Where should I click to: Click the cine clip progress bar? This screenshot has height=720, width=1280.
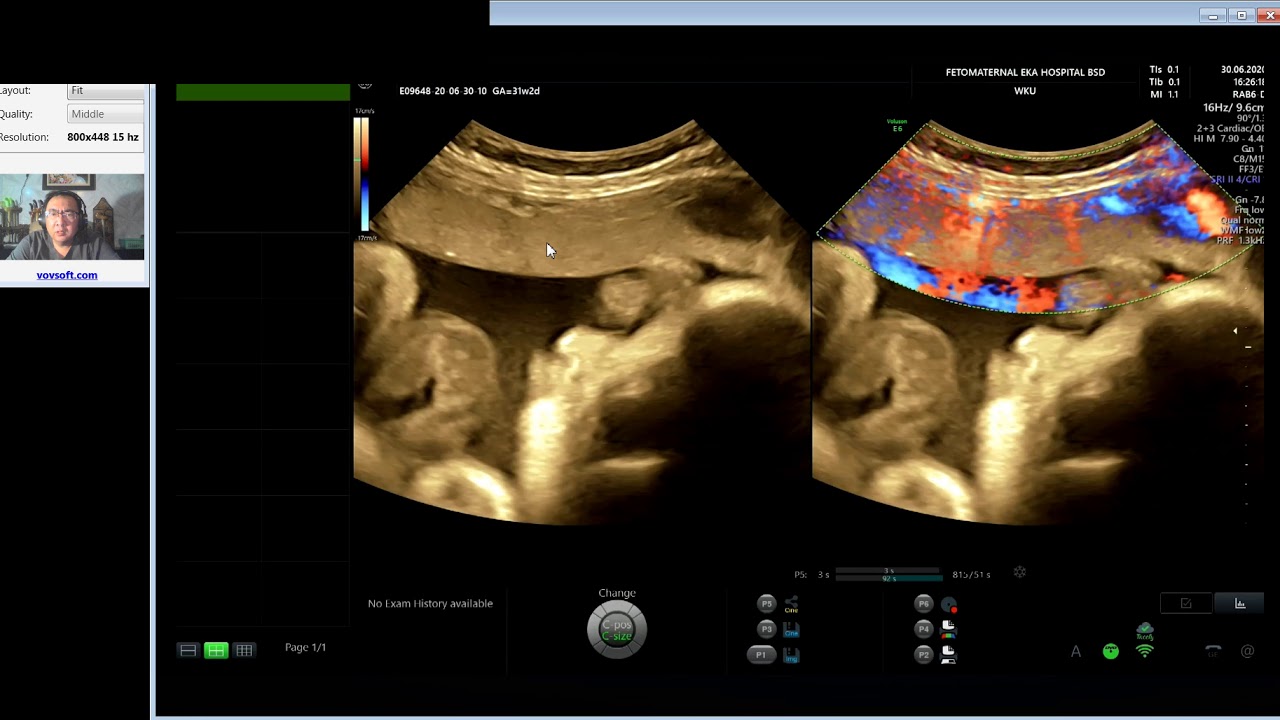pyautogui.click(x=888, y=575)
